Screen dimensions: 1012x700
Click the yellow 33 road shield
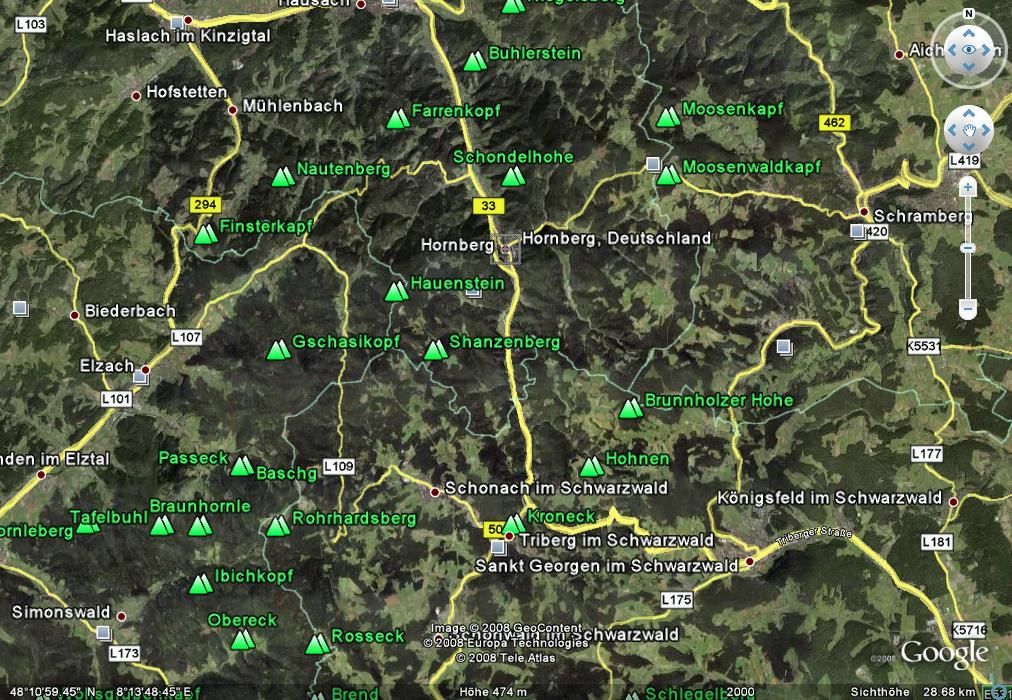click(486, 205)
